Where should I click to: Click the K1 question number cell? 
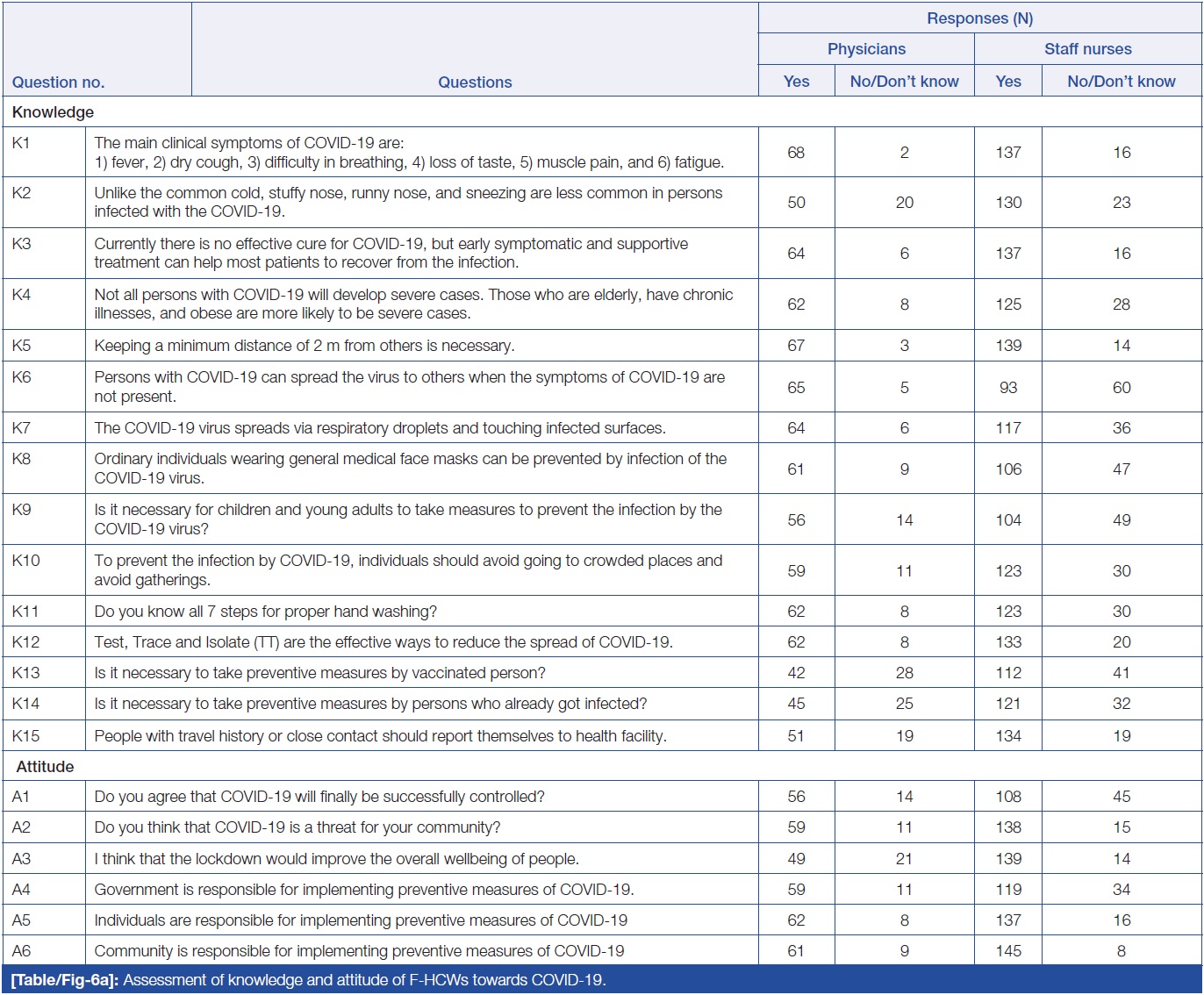click(21, 143)
